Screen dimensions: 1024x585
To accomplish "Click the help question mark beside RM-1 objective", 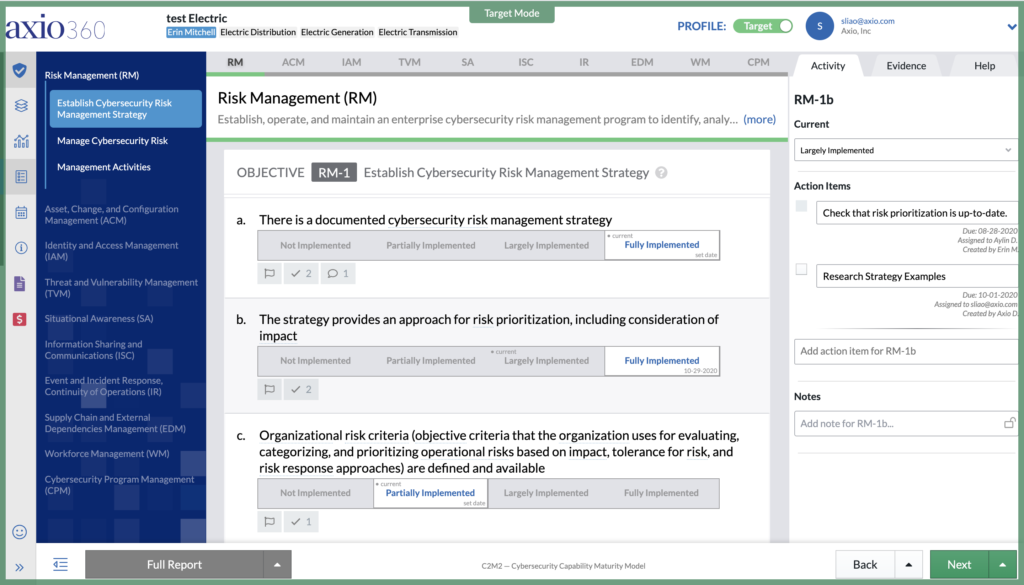I will point(661,173).
